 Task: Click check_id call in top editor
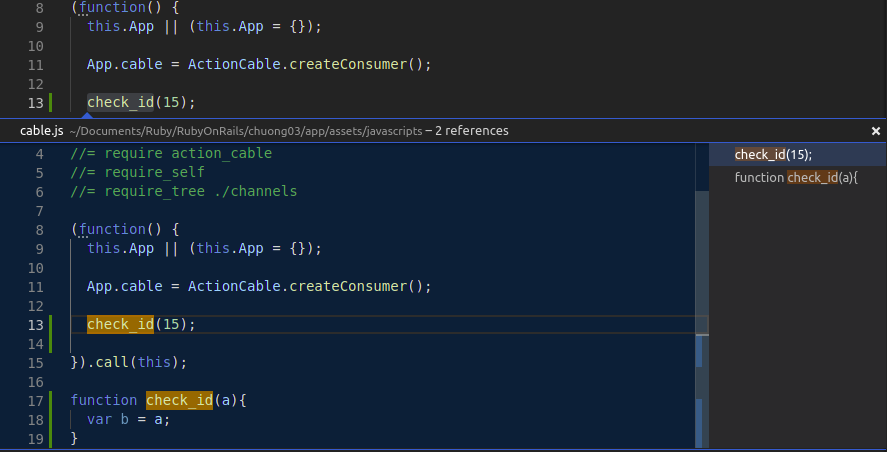[x=120, y=102]
